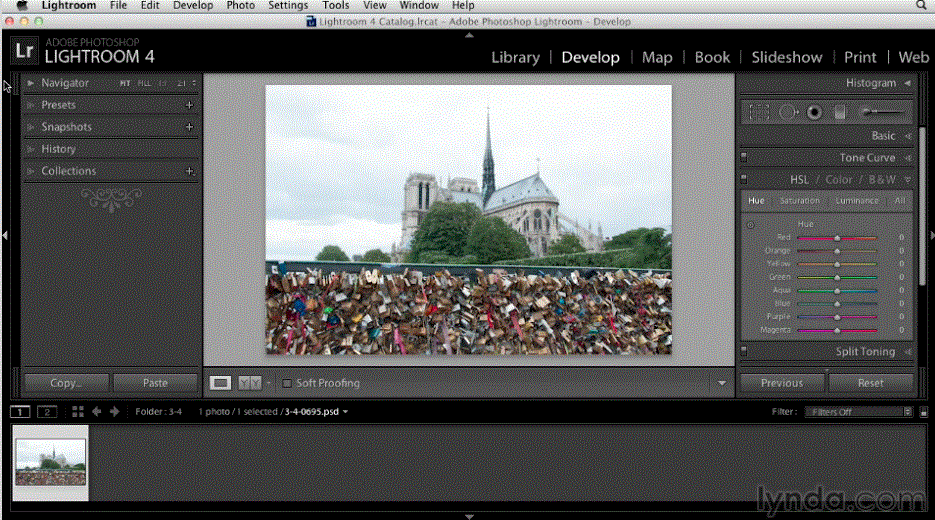Select the Graduated Filter tool
This screenshot has width=935, height=520.
[840, 112]
